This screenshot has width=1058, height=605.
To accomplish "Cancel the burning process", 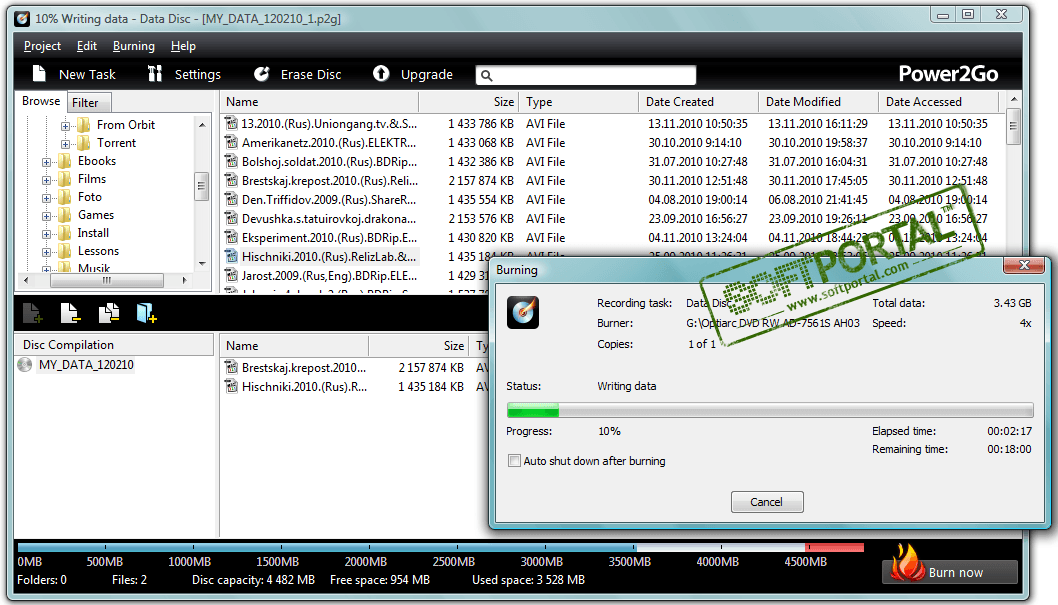I will (x=767, y=502).
